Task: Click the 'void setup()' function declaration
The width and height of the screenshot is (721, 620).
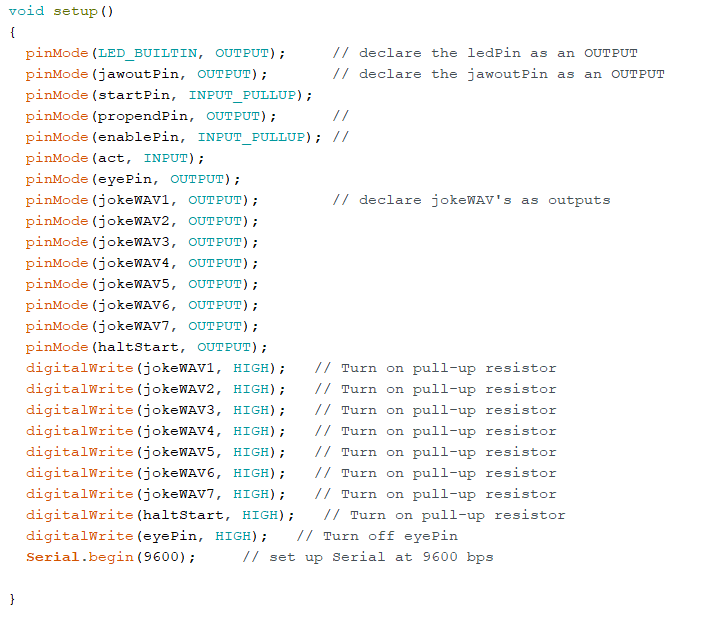Action: point(61,11)
